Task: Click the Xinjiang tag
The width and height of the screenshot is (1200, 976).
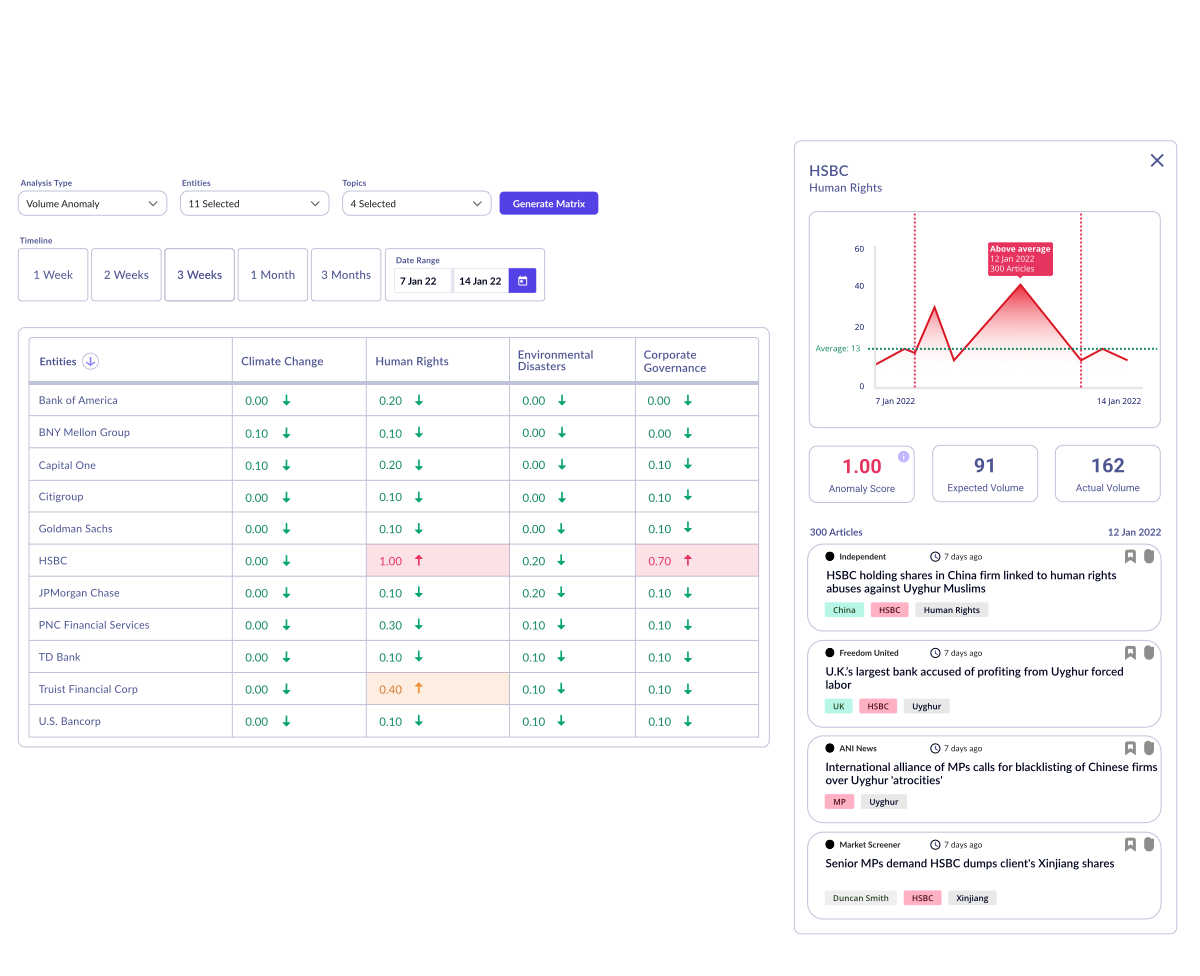Action: (972, 898)
